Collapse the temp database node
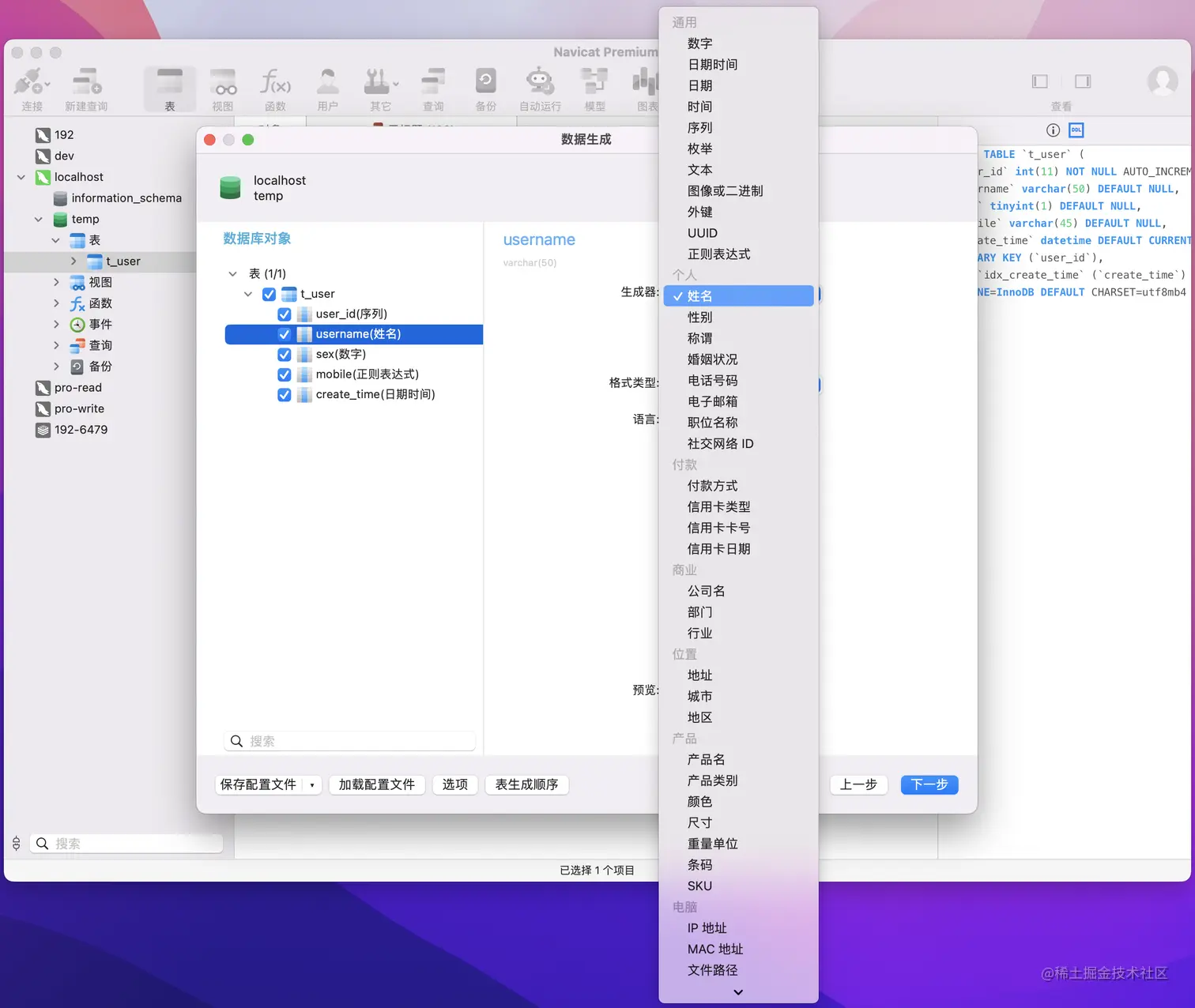The width and height of the screenshot is (1195, 1008). click(39, 220)
